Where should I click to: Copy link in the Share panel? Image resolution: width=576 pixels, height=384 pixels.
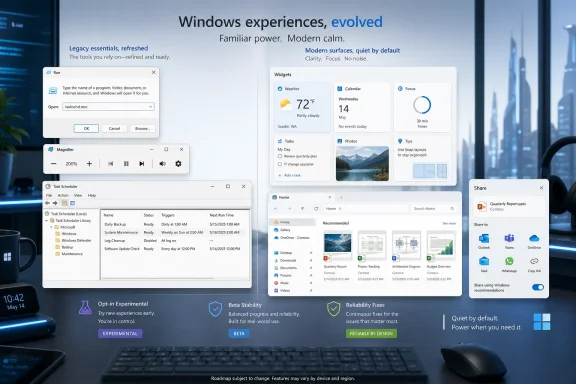pyautogui.click(x=534, y=264)
